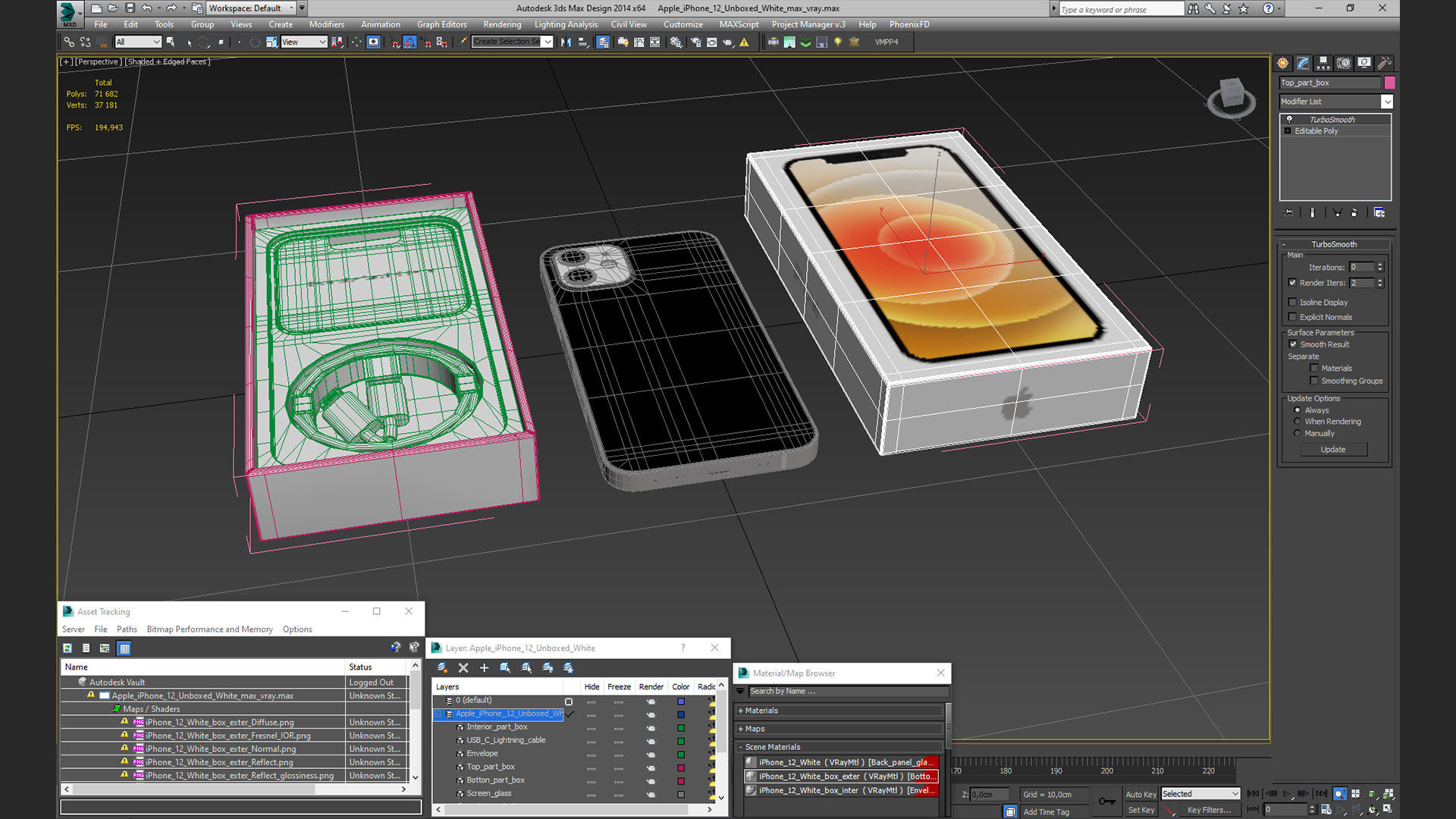Select the Manually update radio option
The width and height of the screenshot is (1456, 819).
[x=1298, y=434]
